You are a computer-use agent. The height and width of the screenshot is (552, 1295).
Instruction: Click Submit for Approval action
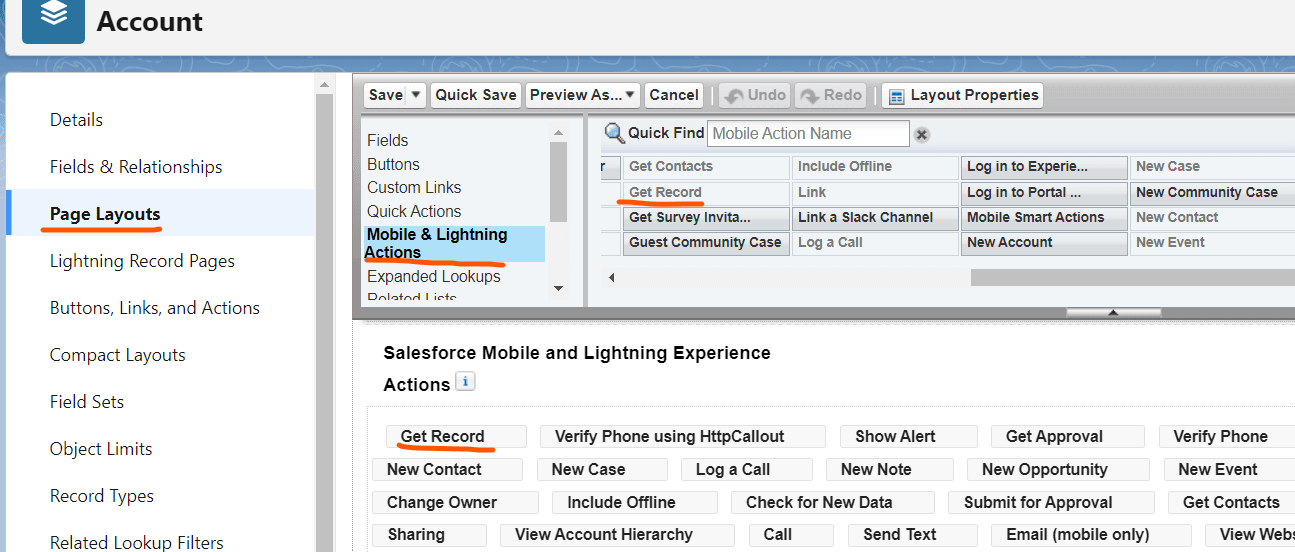click(1052, 502)
